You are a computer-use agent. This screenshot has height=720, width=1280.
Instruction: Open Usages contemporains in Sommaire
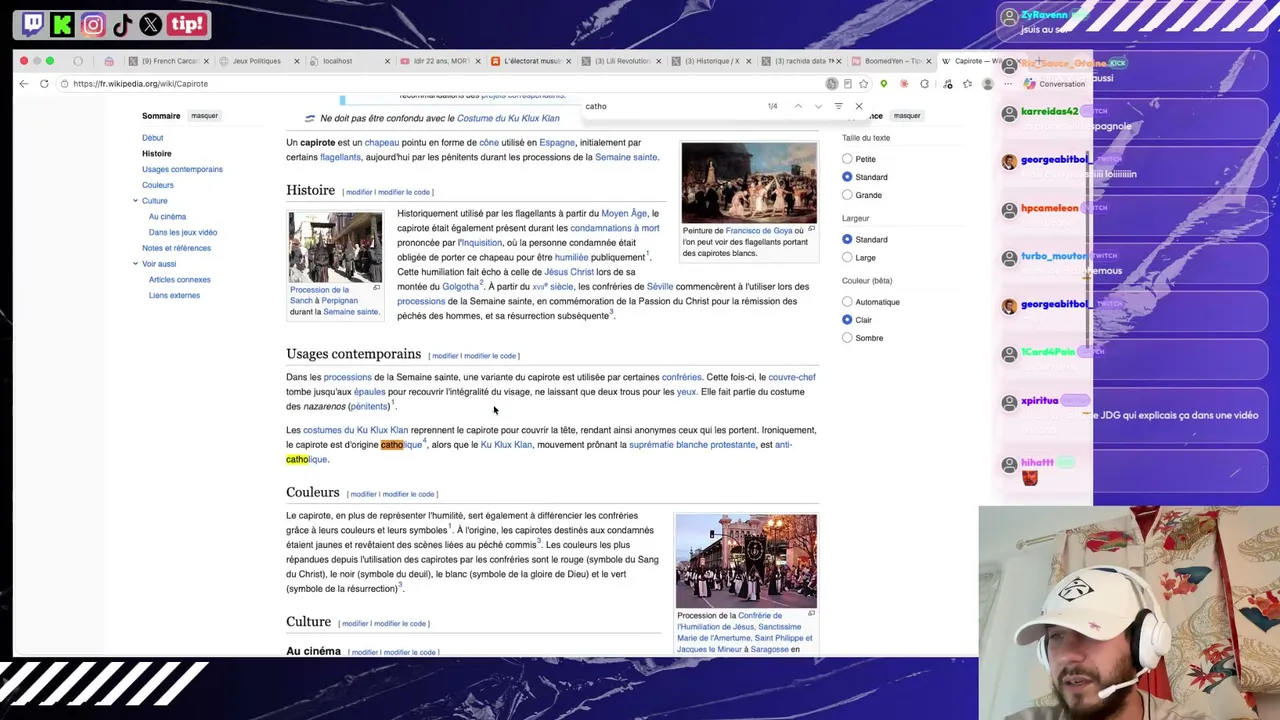[x=182, y=169]
